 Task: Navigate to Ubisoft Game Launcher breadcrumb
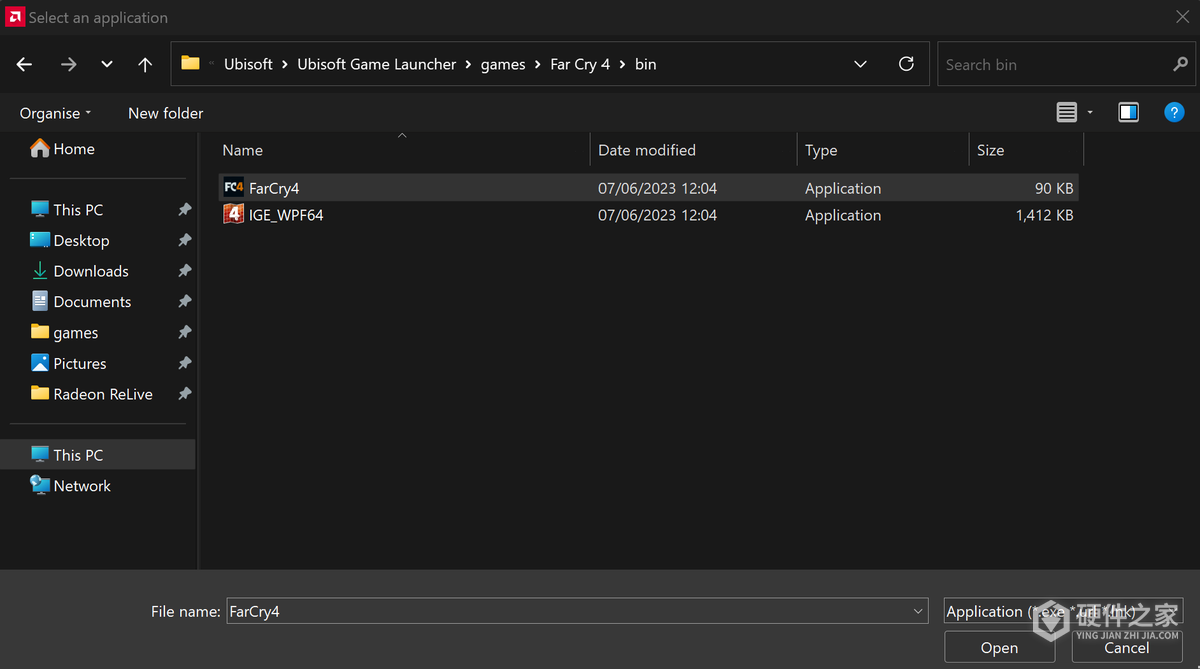click(x=377, y=64)
